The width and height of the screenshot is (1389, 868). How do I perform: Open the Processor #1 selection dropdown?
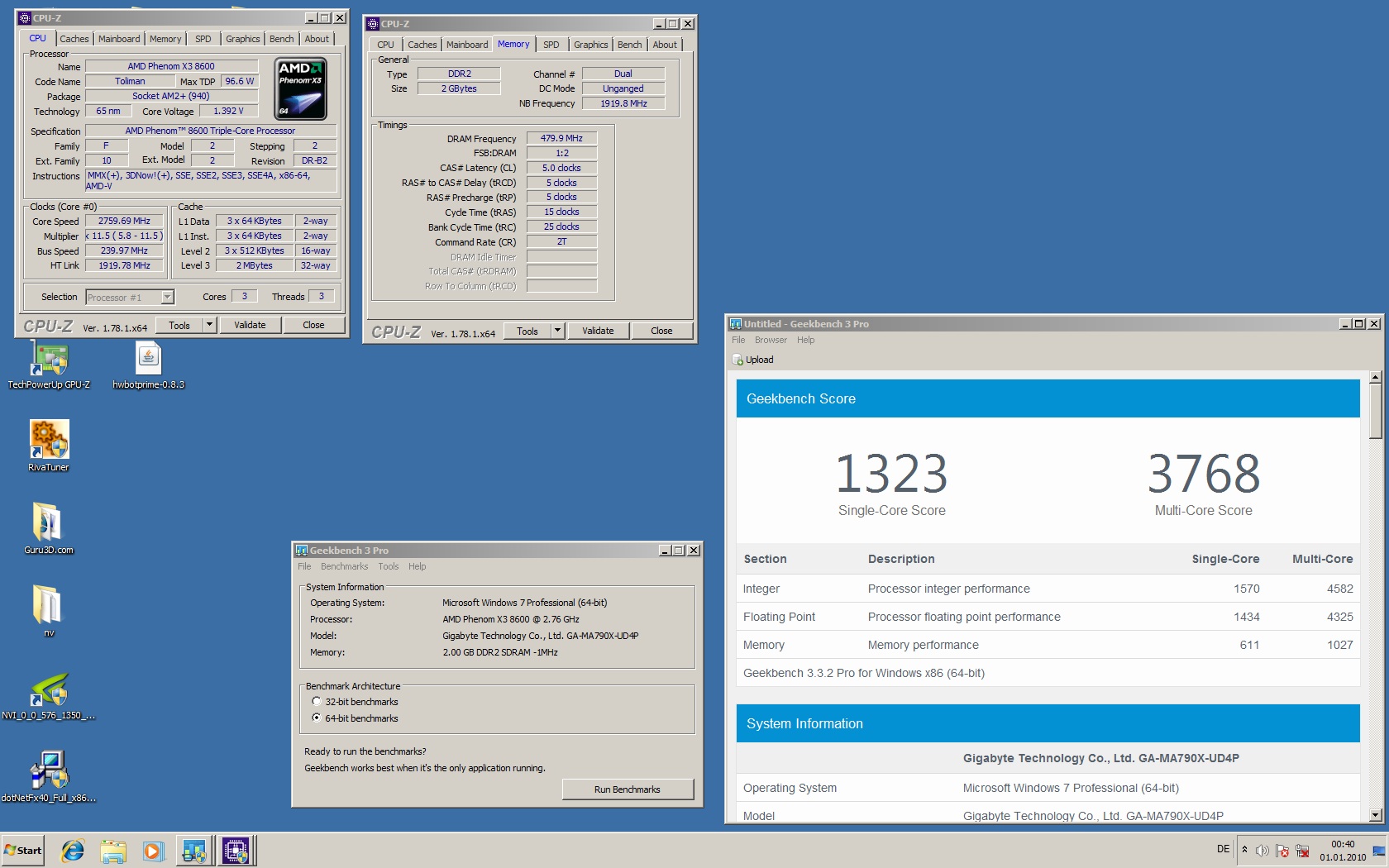[167, 297]
